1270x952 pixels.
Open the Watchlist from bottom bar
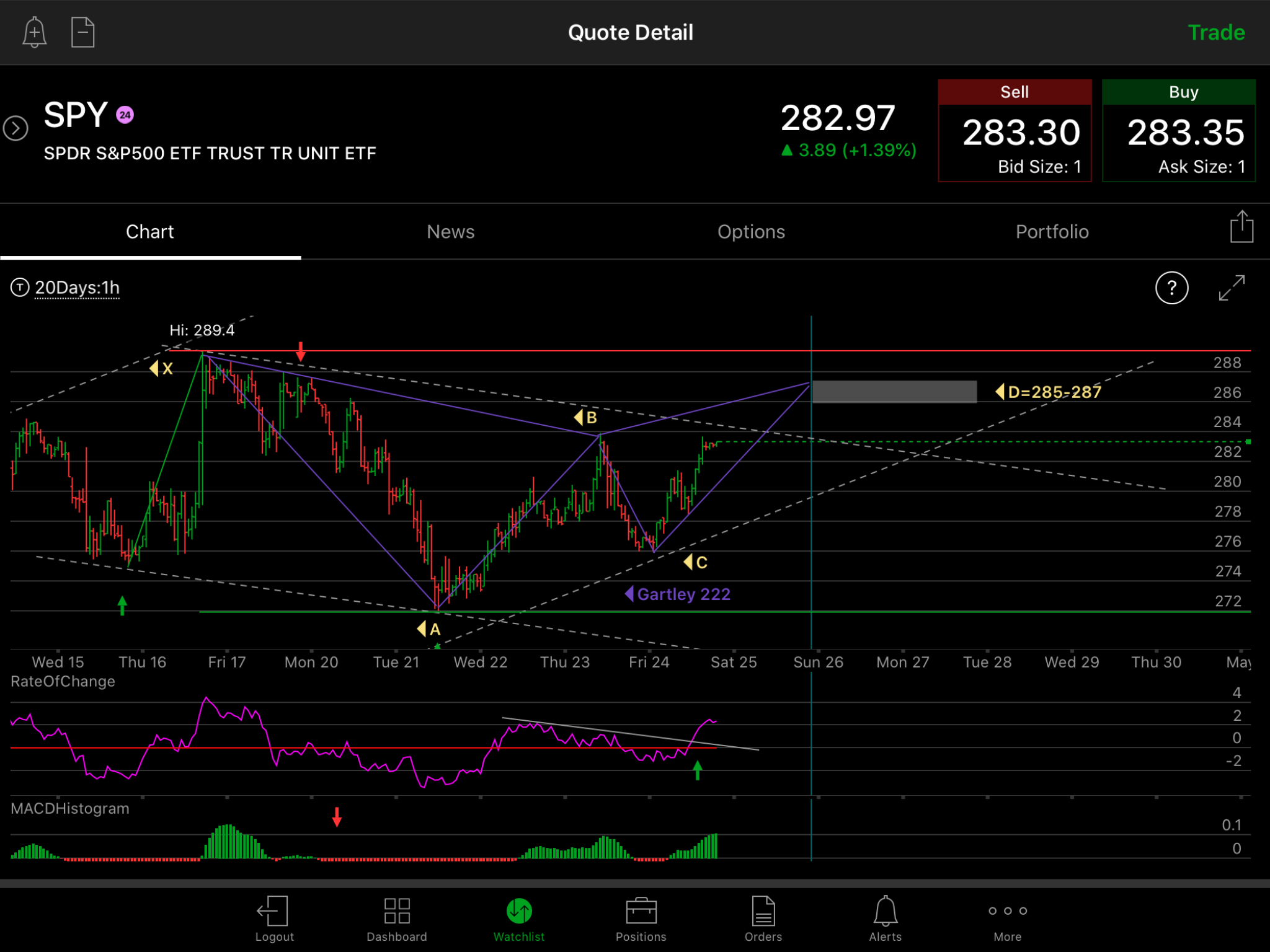(519, 919)
